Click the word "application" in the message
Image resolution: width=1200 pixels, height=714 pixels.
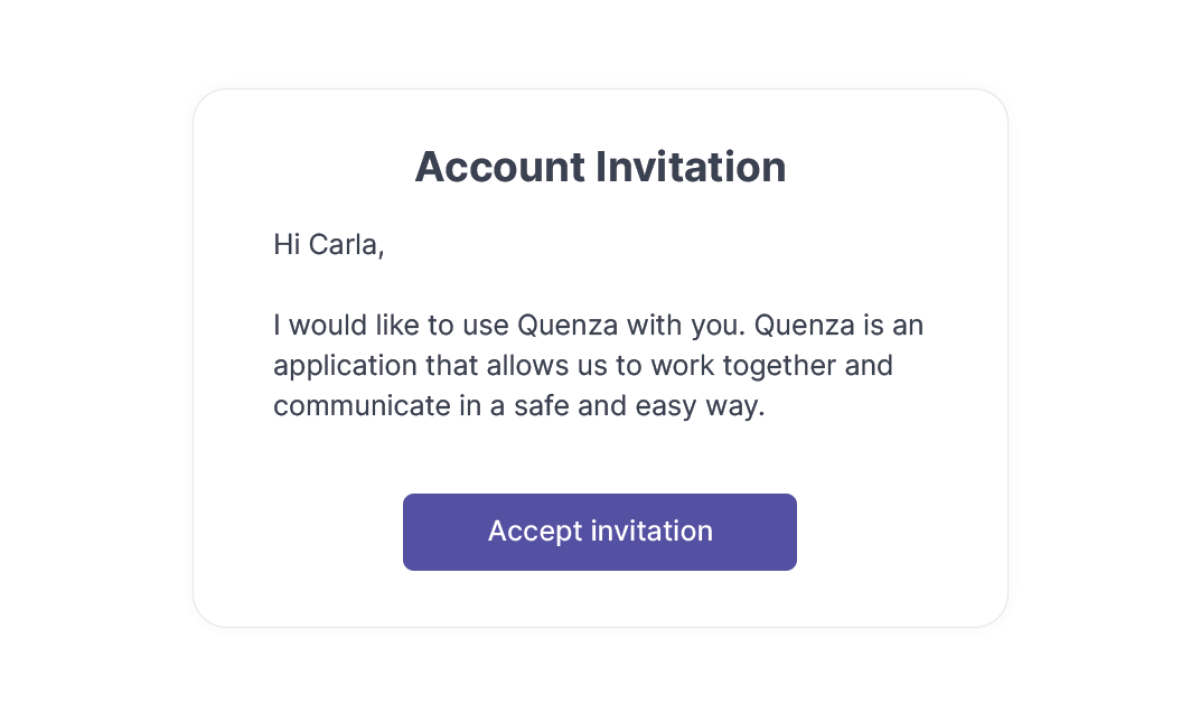[x=344, y=367]
